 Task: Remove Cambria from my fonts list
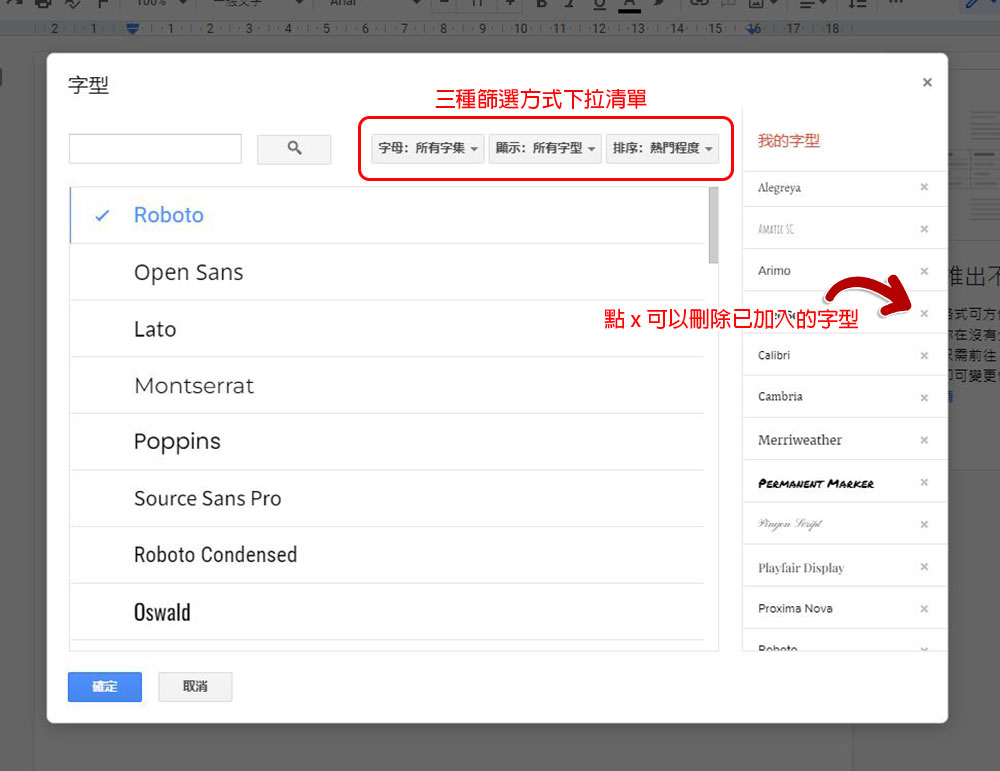coord(924,397)
